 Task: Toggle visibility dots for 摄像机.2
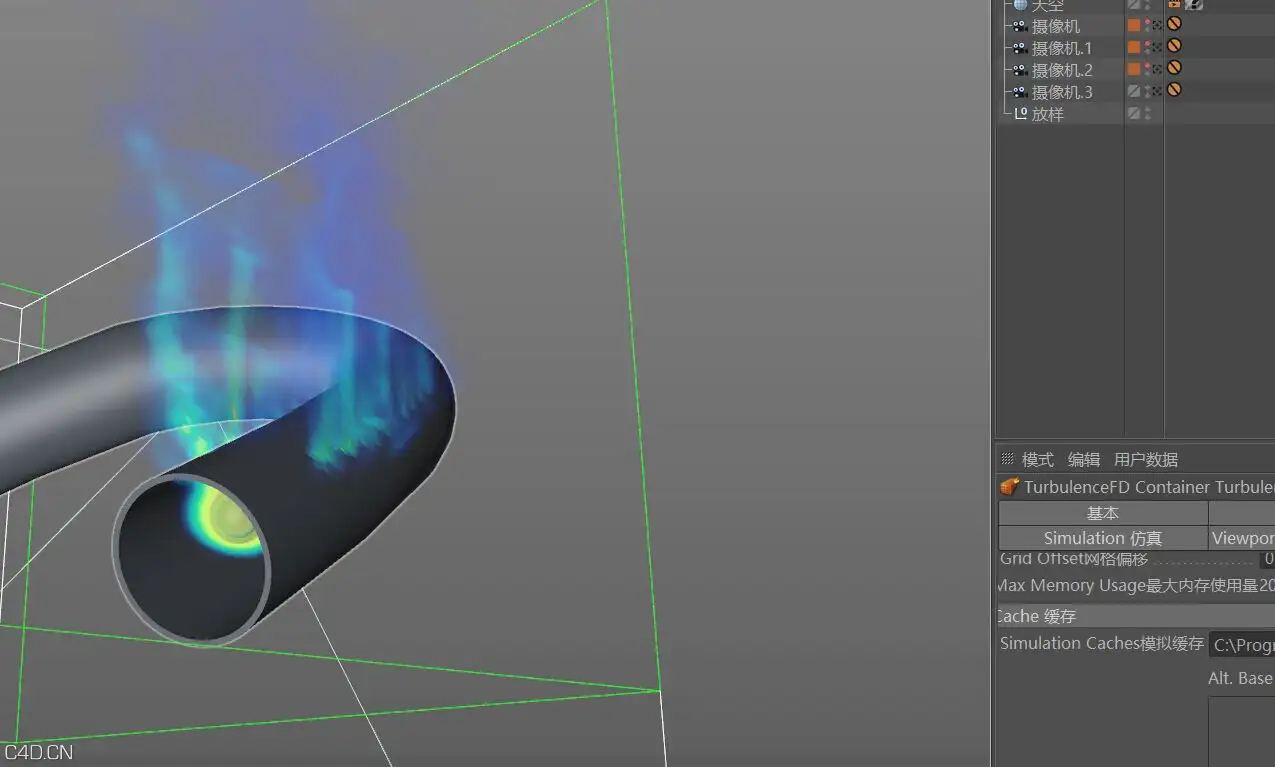coord(1147,69)
